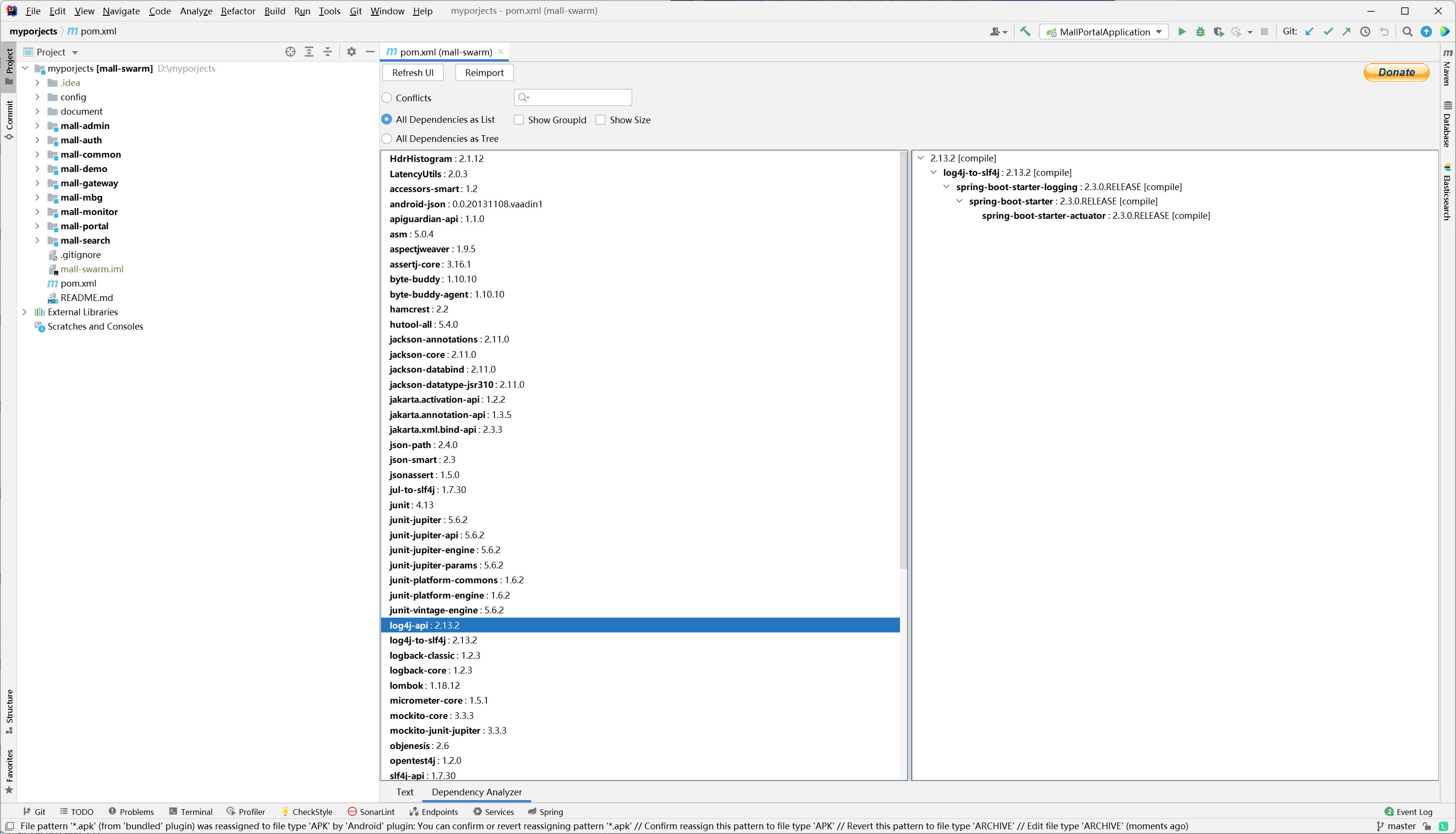1456x834 pixels.
Task: Expand the External Libraries node
Action: [25, 311]
